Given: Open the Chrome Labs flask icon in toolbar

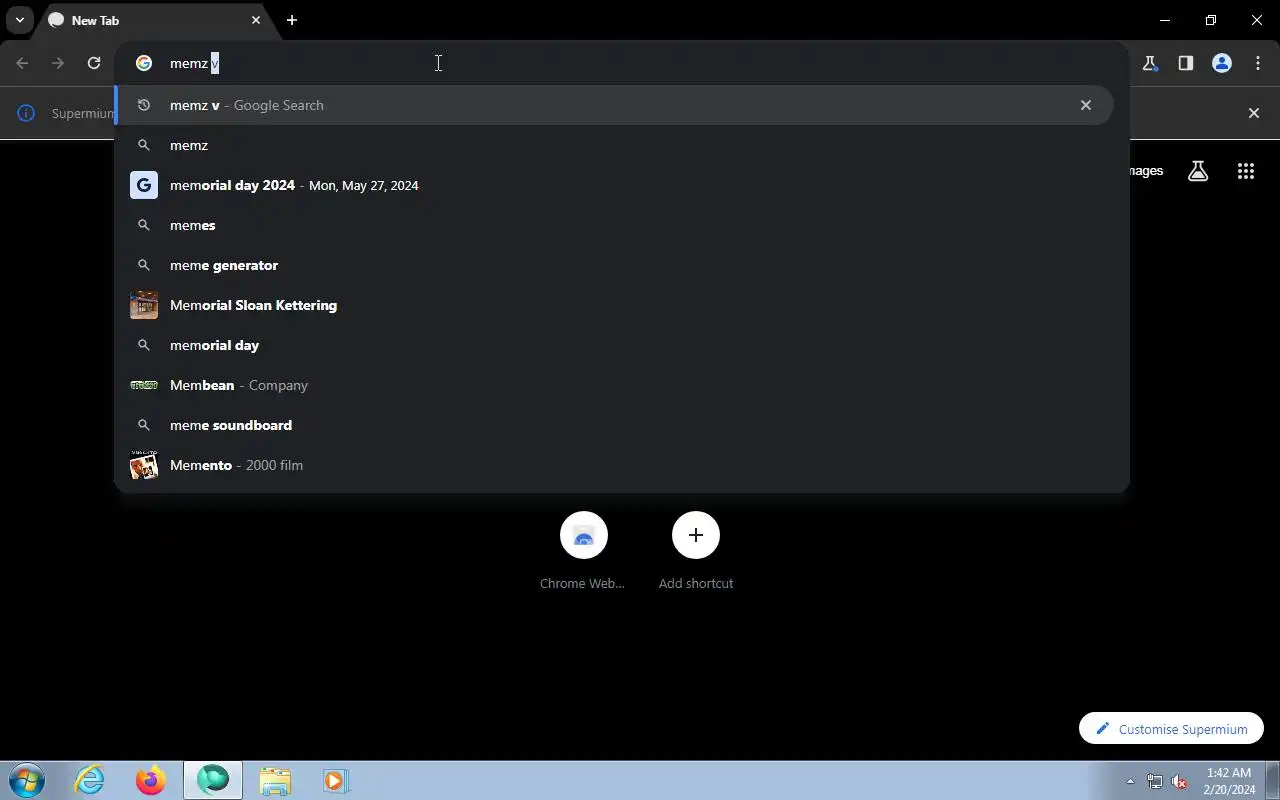Looking at the screenshot, I should click(x=1150, y=63).
